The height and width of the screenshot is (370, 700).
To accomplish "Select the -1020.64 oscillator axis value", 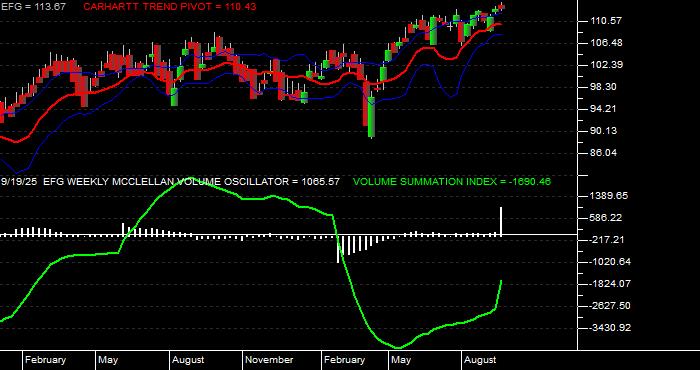I will pyautogui.click(x=610, y=262).
